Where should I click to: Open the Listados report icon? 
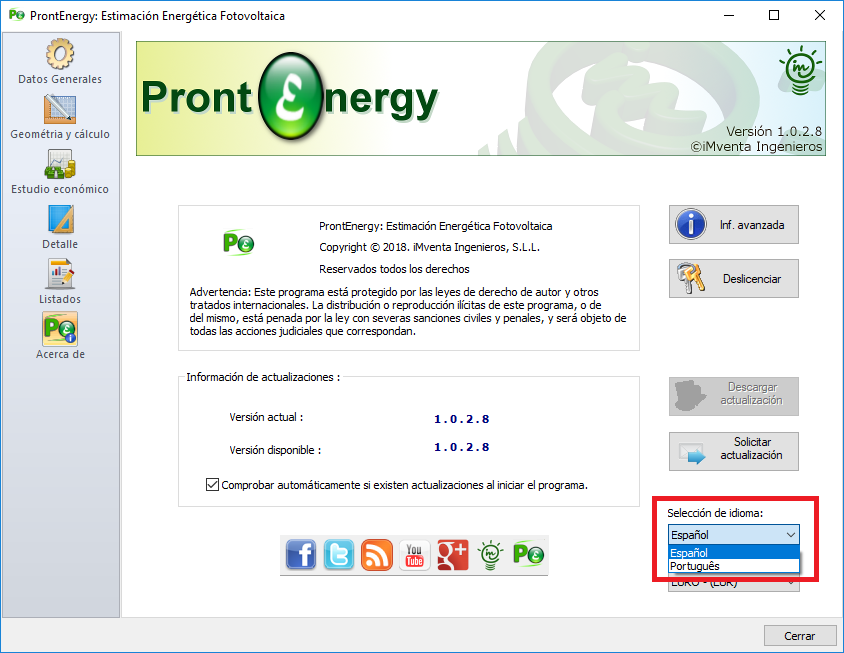pos(60,274)
